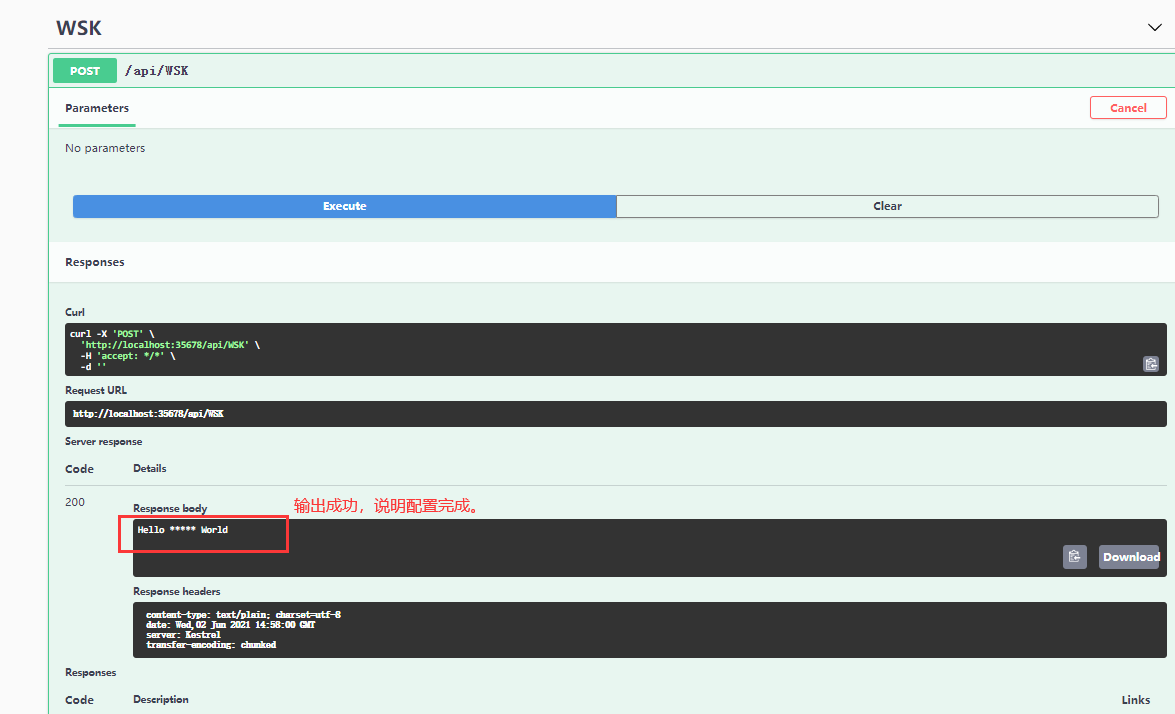Collapse the WSK section chevron

1154,28
